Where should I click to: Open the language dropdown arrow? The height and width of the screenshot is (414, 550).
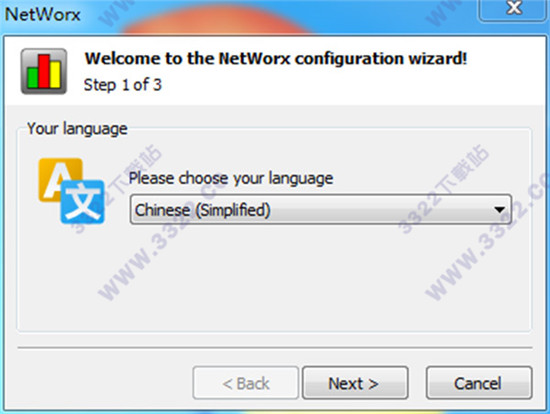499,210
